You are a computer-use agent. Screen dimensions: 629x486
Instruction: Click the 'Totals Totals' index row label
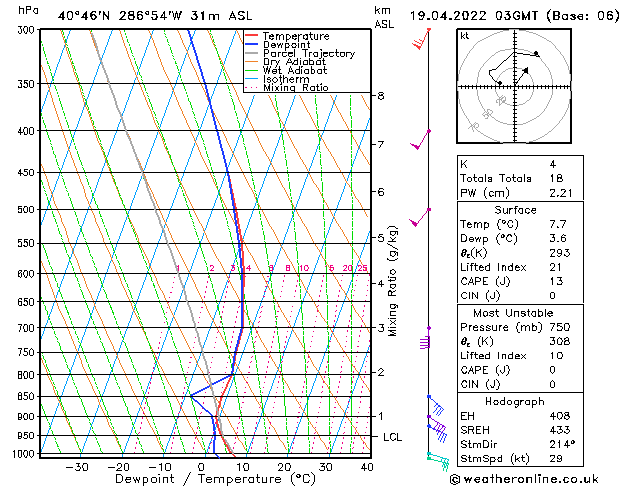pos(496,178)
